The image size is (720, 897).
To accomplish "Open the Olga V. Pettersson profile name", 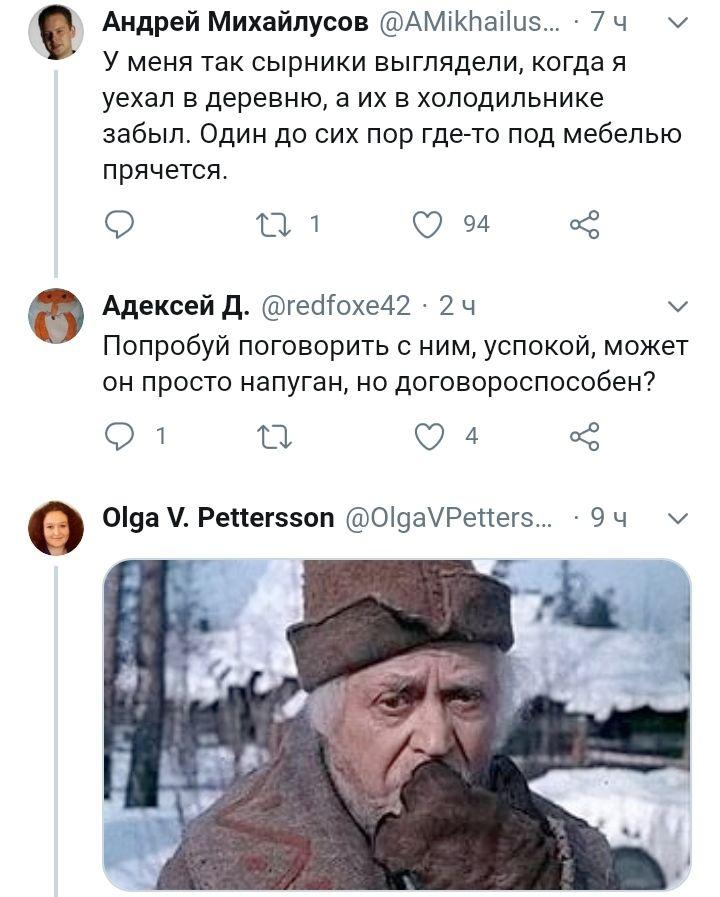I will click(x=218, y=518).
